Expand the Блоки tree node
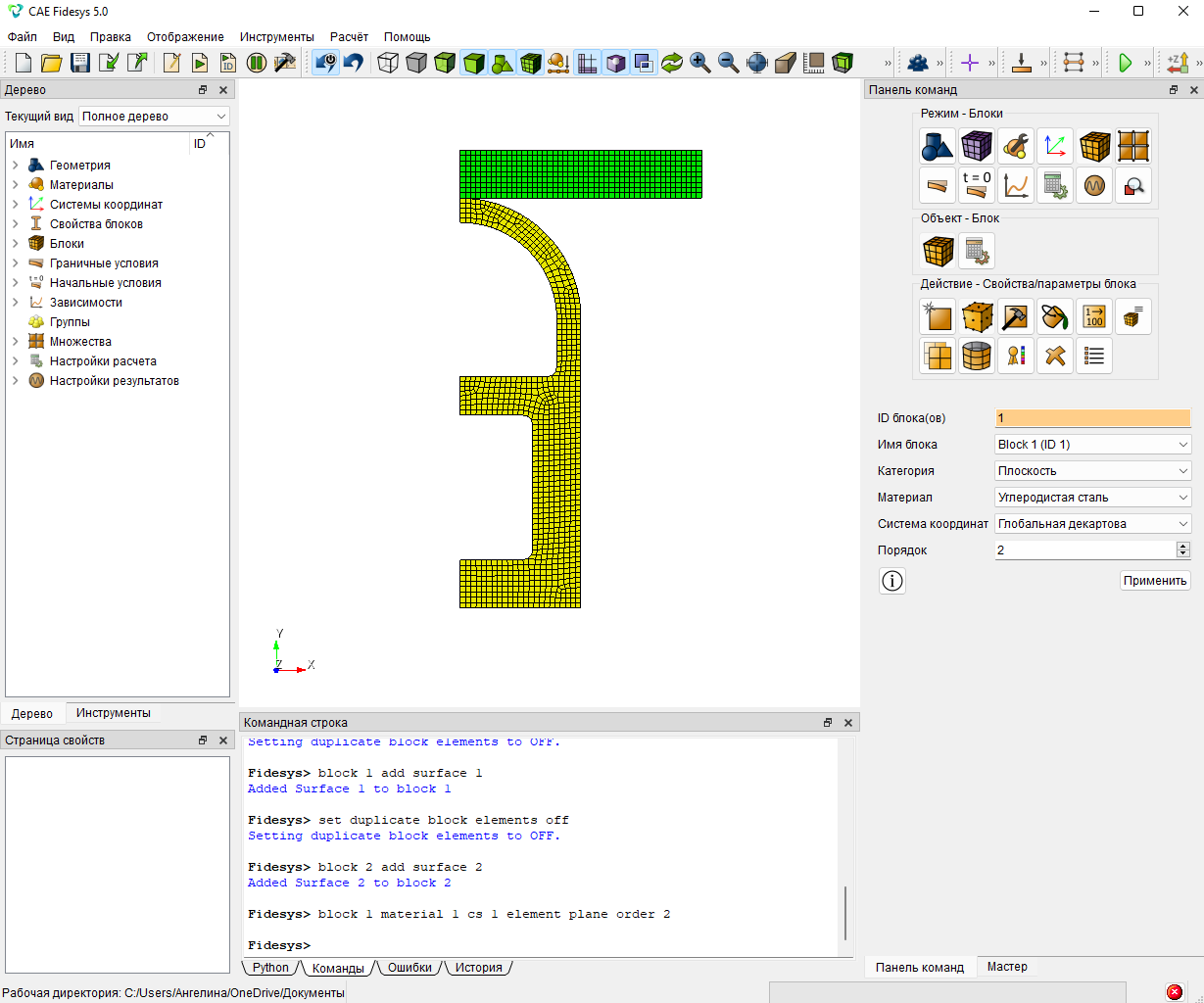The width and height of the screenshot is (1204, 1003). click(15, 244)
